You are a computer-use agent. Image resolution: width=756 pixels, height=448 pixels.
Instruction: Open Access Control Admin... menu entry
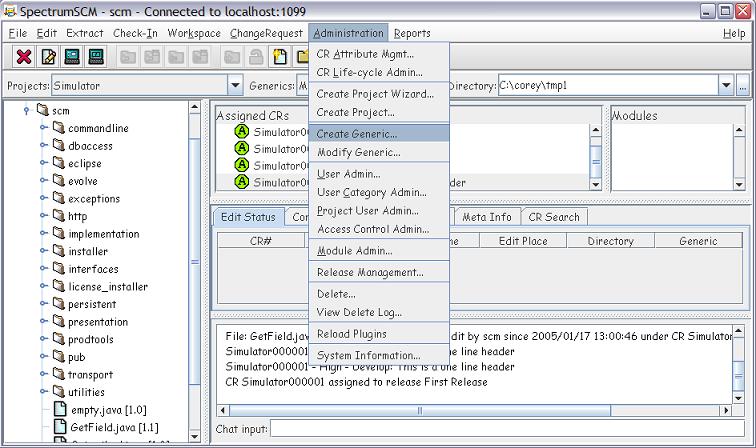click(x=379, y=229)
